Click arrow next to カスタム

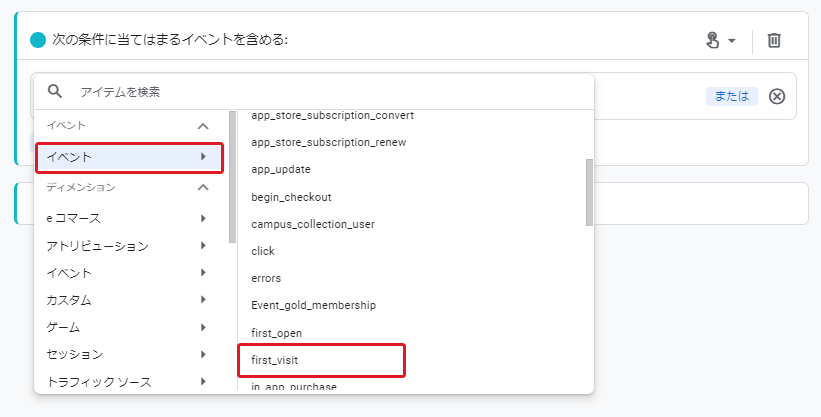click(x=203, y=300)
